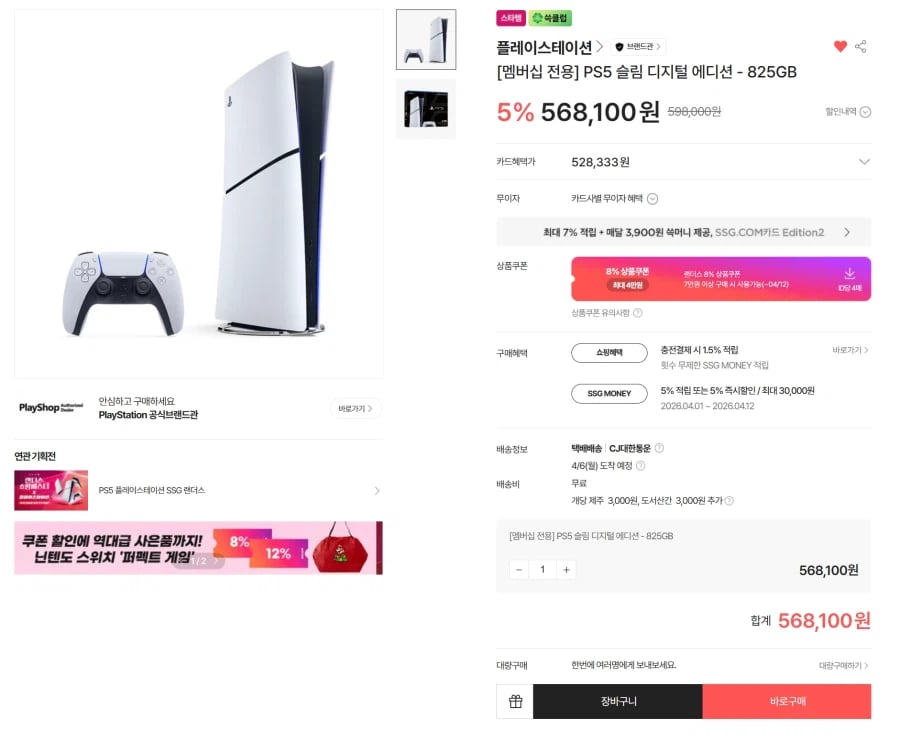This screenshot has height=740, width=900.
Task: Open the 카드사별 무이자 혜택 dropdown
Action: coord(614,199)
